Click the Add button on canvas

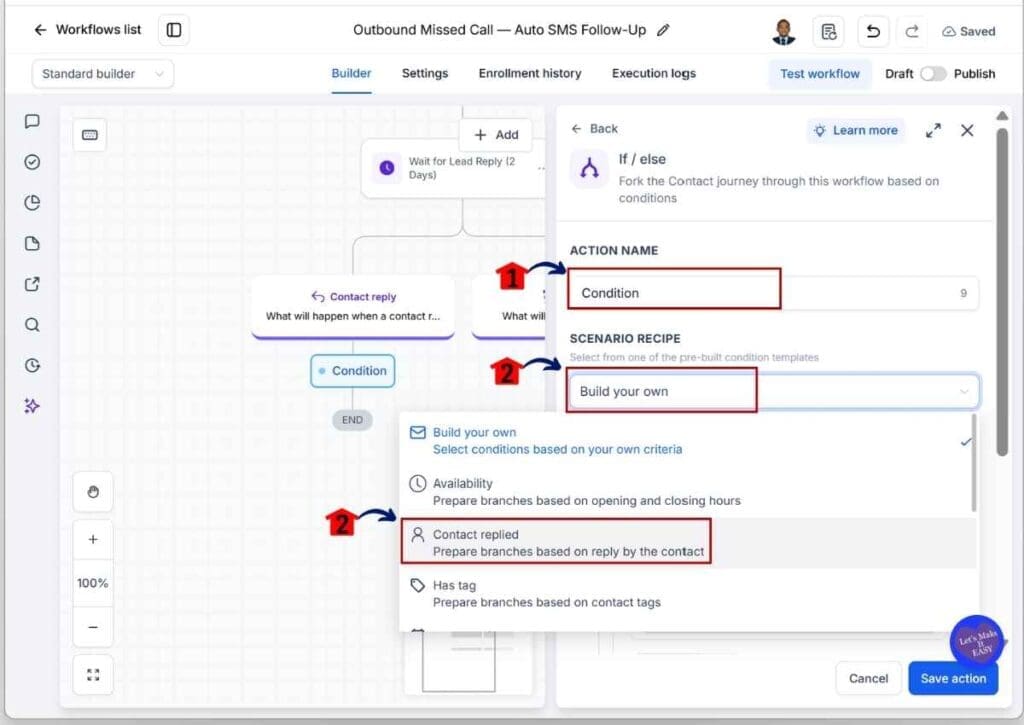pos(496,135)
